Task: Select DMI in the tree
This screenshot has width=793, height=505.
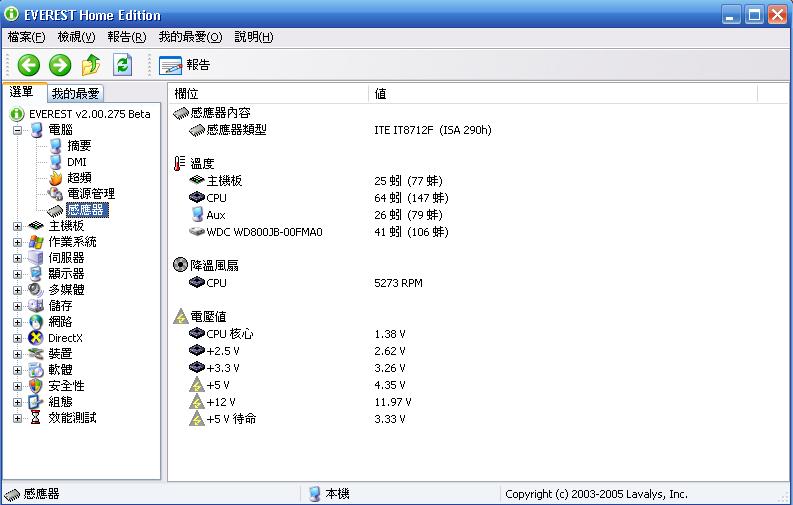Action: point(77,162)
